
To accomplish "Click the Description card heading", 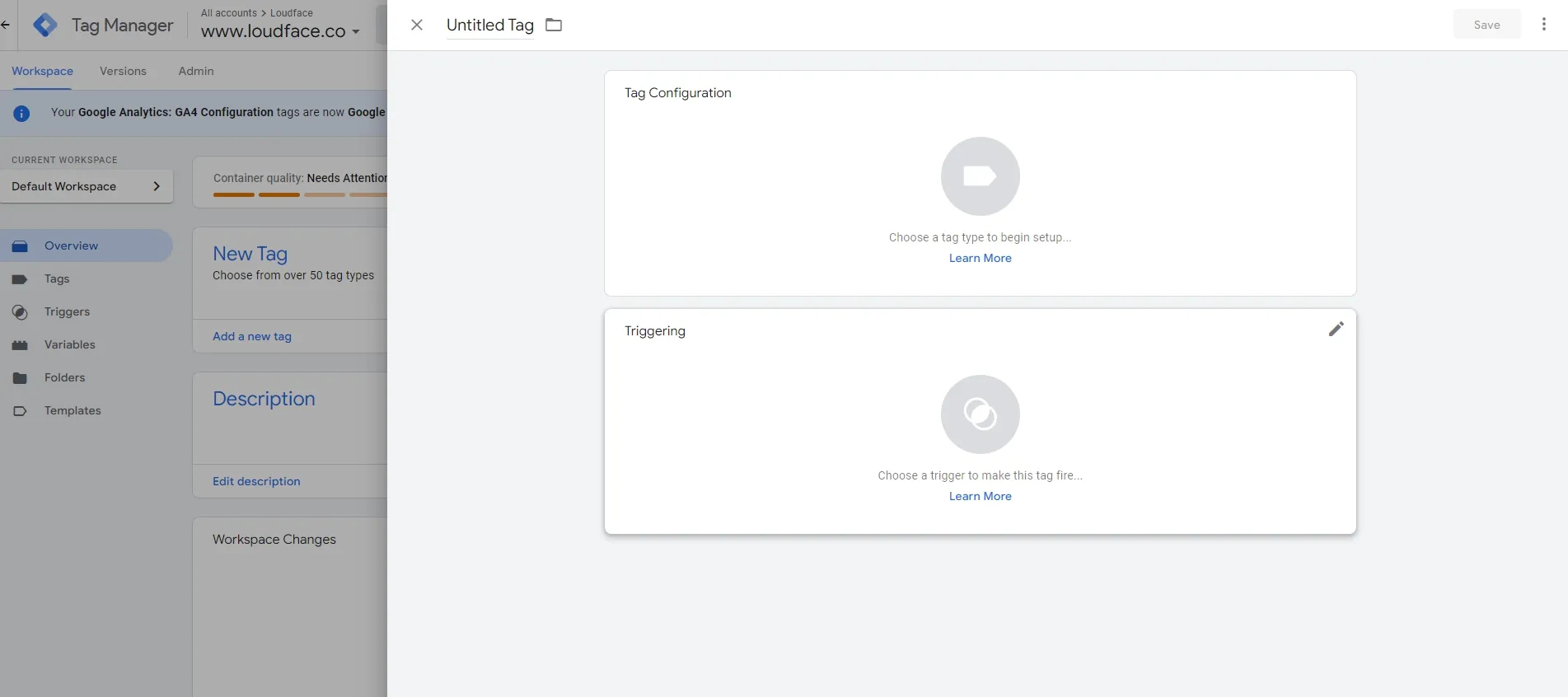I will pos(264,399).
